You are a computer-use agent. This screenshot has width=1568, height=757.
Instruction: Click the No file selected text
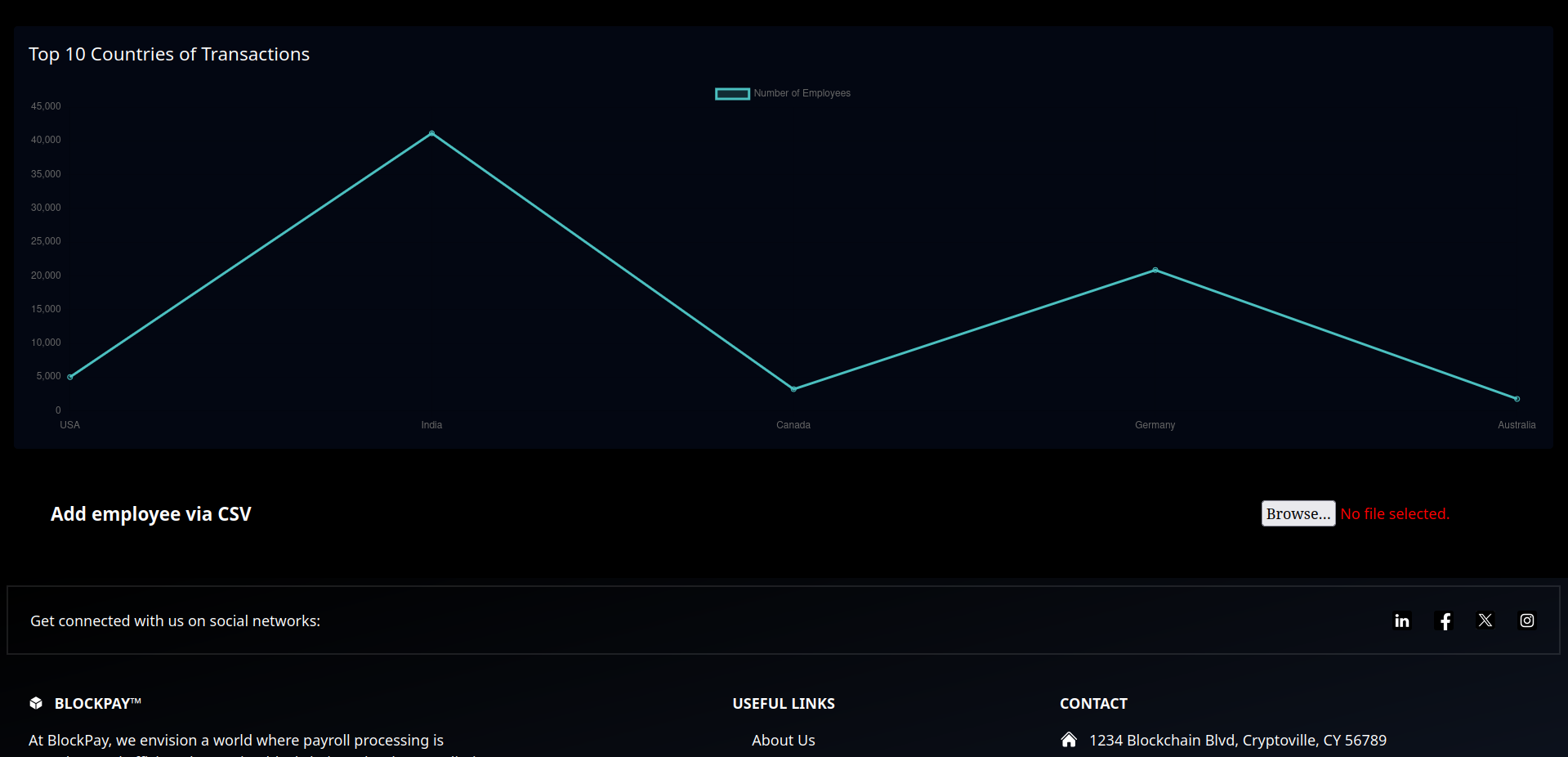coord(1395,513)
